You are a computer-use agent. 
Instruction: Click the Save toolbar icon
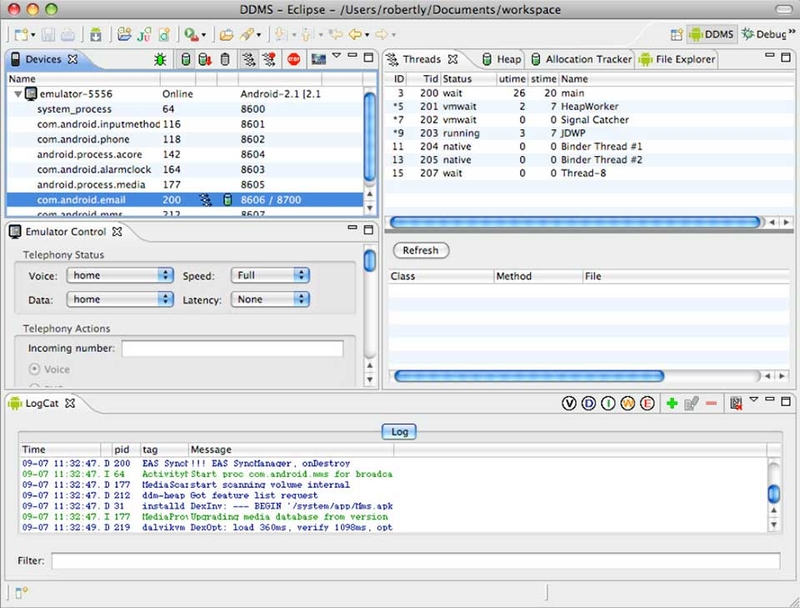click(x=48, y=35)
